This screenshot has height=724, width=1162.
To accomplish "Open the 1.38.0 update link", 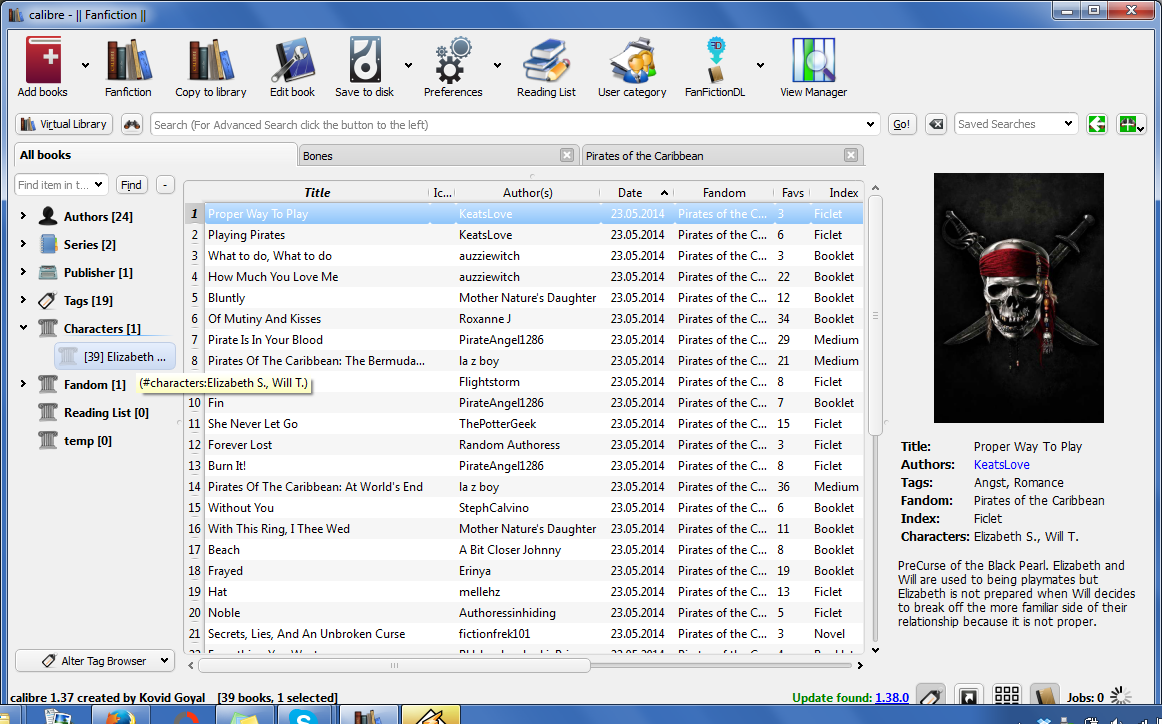I will coord(892,697).
